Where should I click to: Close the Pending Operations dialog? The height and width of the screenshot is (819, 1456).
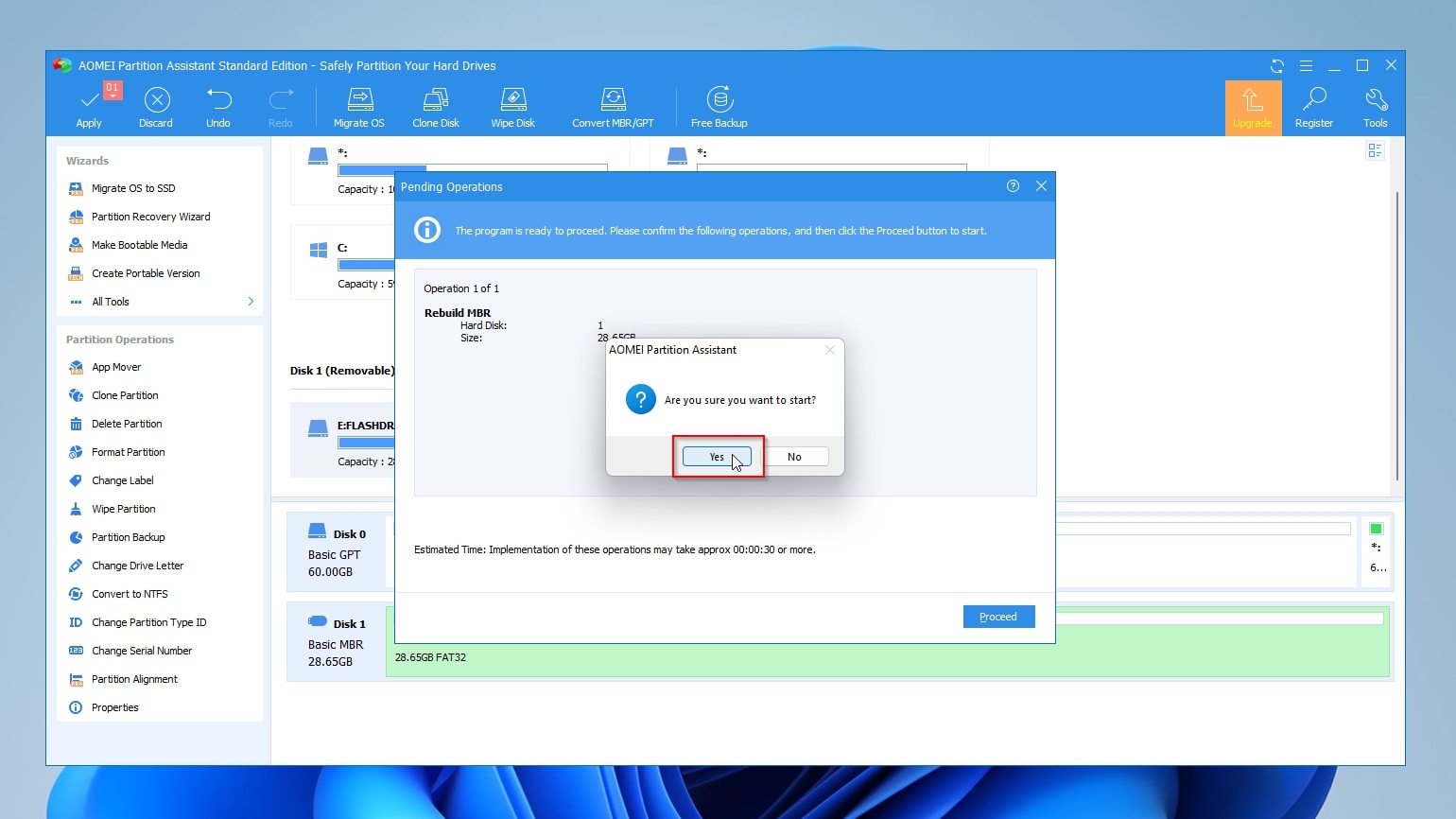(x=1041, y=186)
